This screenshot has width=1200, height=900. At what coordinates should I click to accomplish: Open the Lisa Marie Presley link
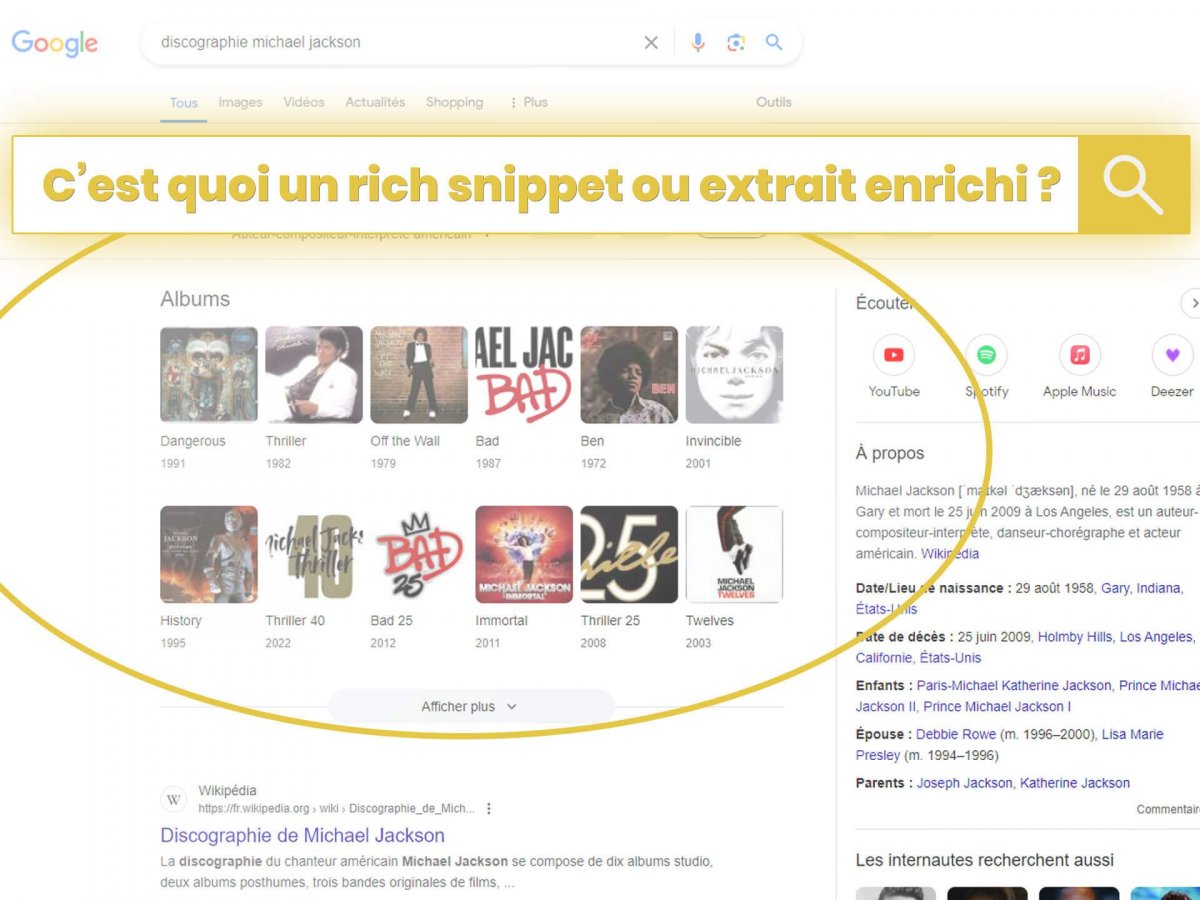click(x=1010, y=744)
